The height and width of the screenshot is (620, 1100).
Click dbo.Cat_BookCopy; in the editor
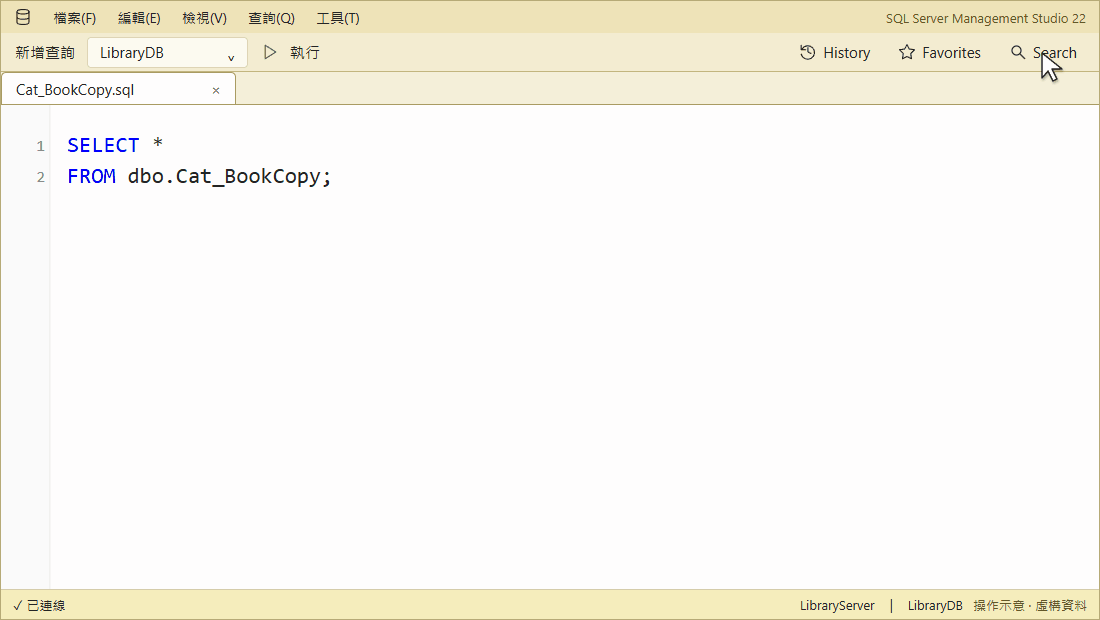click(229, 176)
